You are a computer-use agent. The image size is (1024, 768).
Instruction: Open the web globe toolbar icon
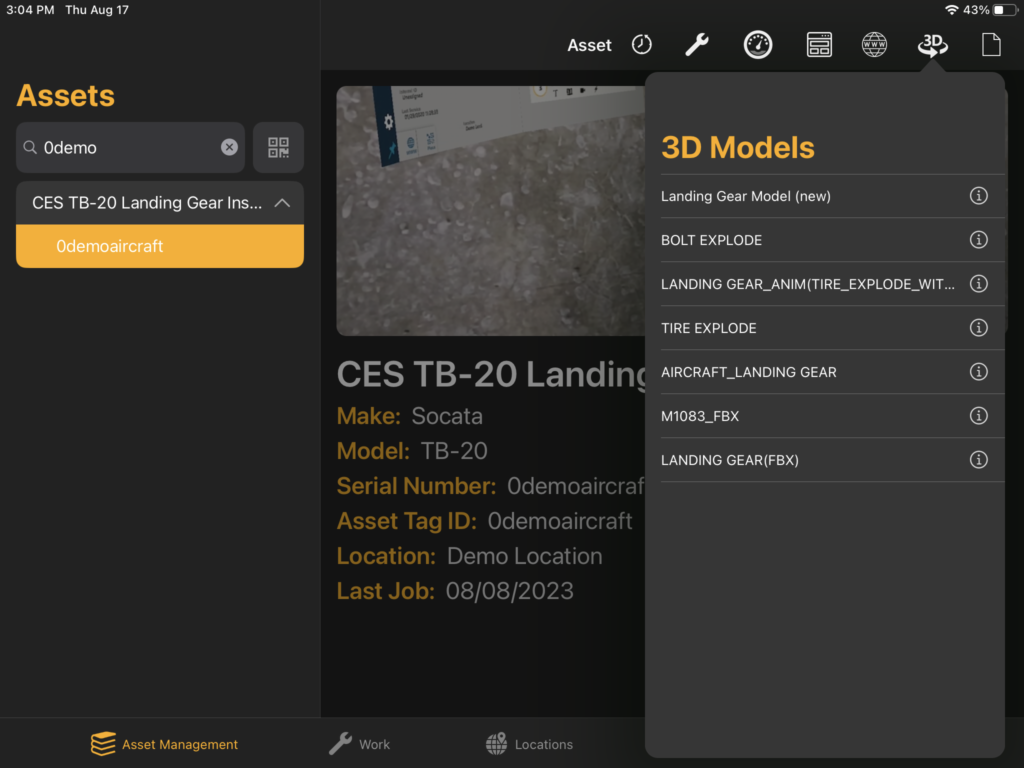(x=874, y=44)
